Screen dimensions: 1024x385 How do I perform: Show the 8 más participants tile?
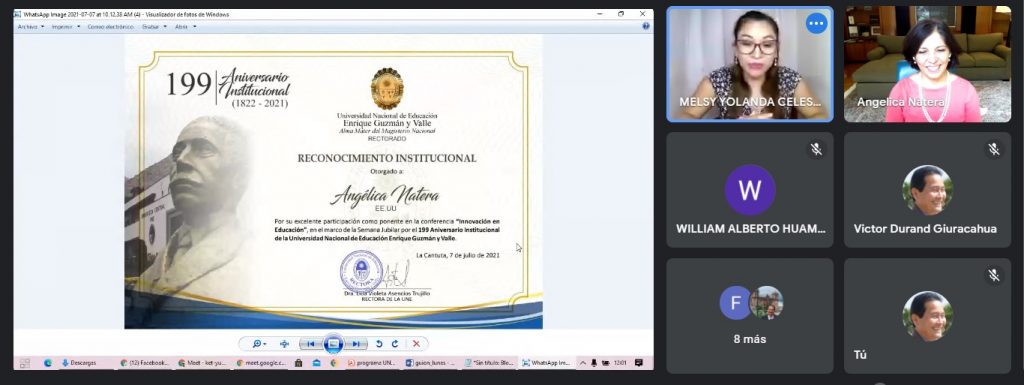pos(750,315)
